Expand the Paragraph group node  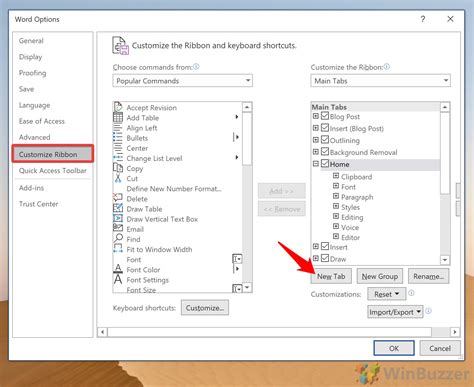[x=336, y=196]
